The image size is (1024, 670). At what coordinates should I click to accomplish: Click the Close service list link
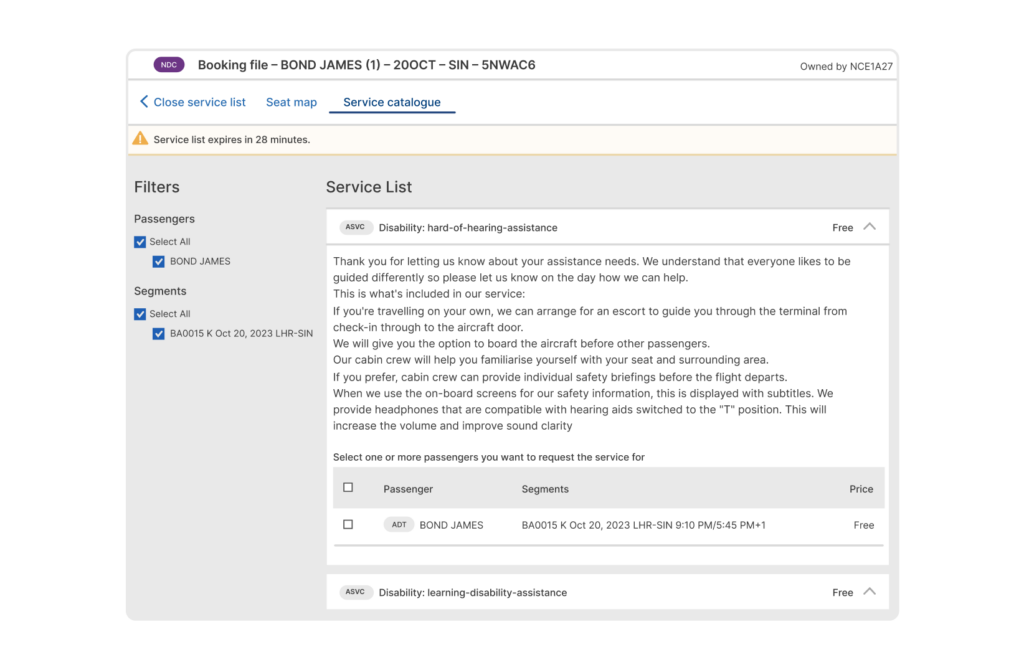pos(199,101)
